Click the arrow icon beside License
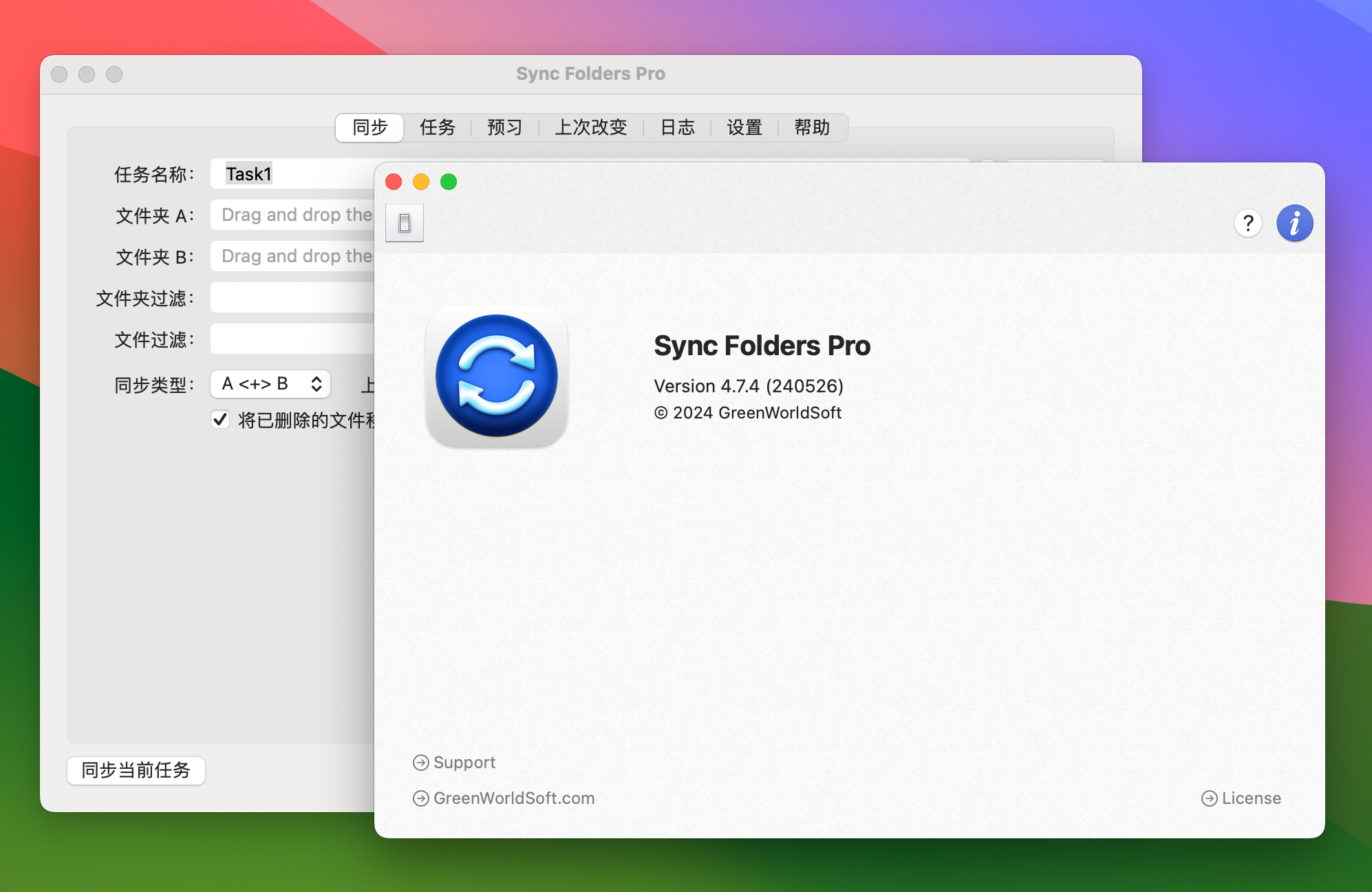Image resolution: width=1372 pixels, height=892 pixels. [x=1209, y=798]
